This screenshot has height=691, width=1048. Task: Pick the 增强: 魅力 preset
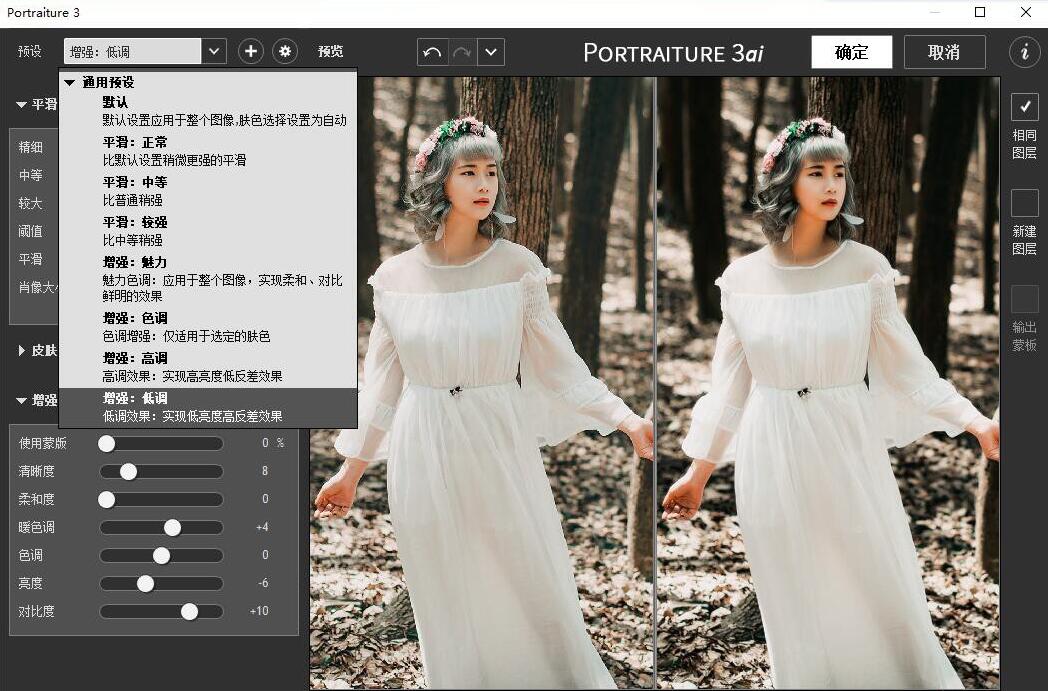(x=208, y=279)
